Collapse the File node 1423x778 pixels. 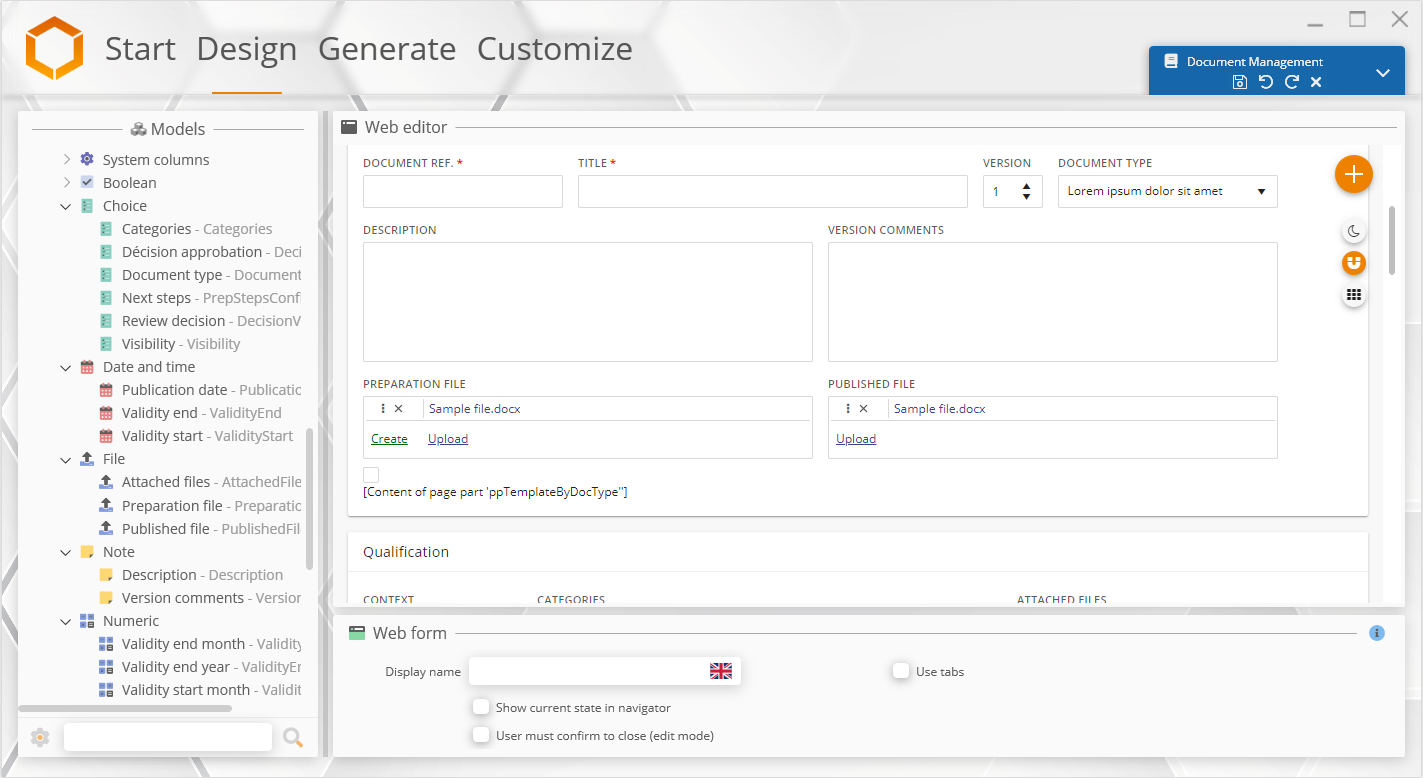pos(66,459)
